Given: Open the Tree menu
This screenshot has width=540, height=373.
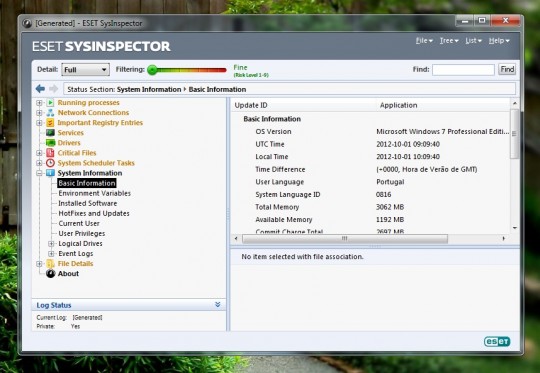Looking at the screenshot, I should click(449, 41).
